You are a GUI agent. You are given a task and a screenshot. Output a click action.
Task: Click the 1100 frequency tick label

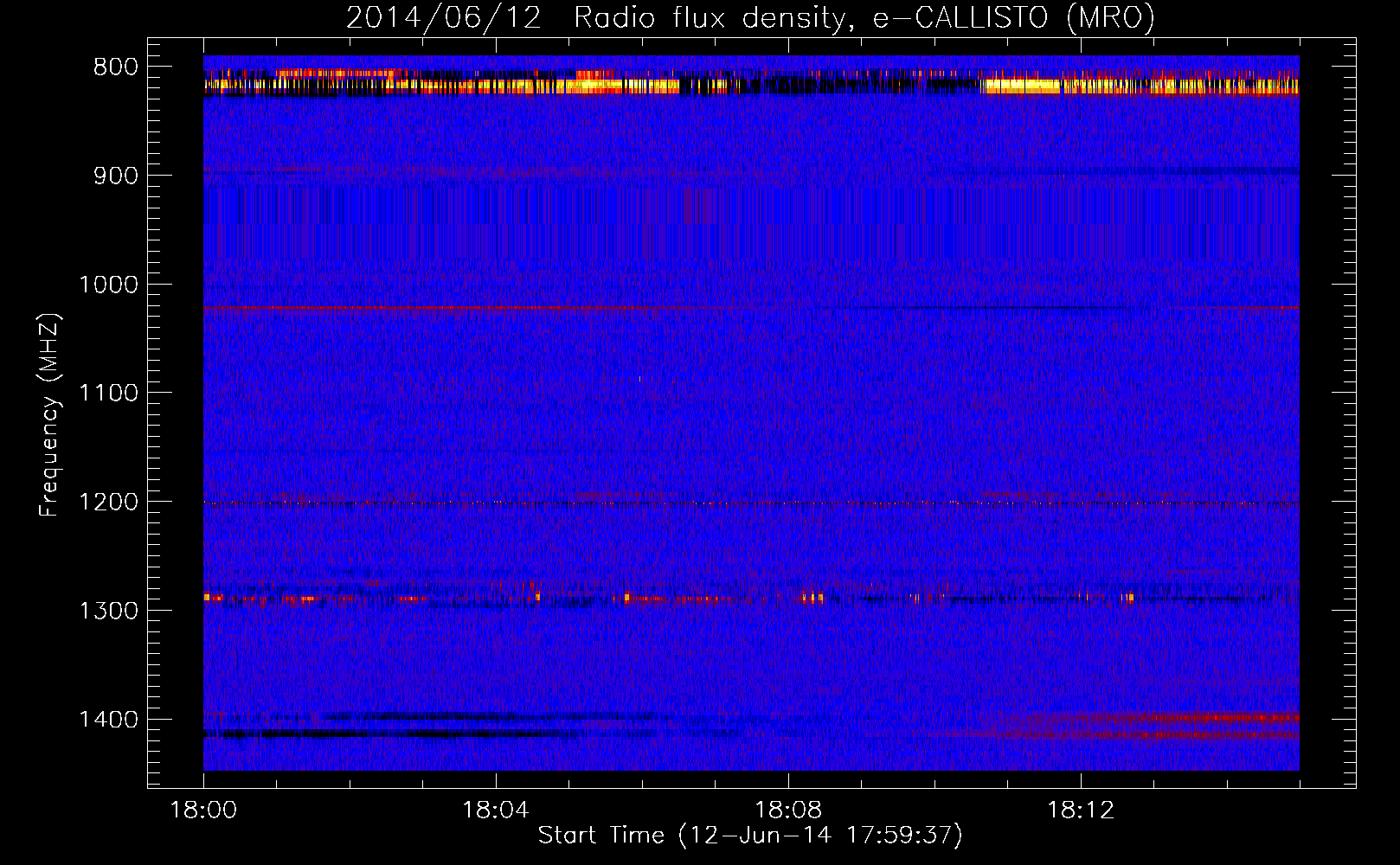point(108,394)
